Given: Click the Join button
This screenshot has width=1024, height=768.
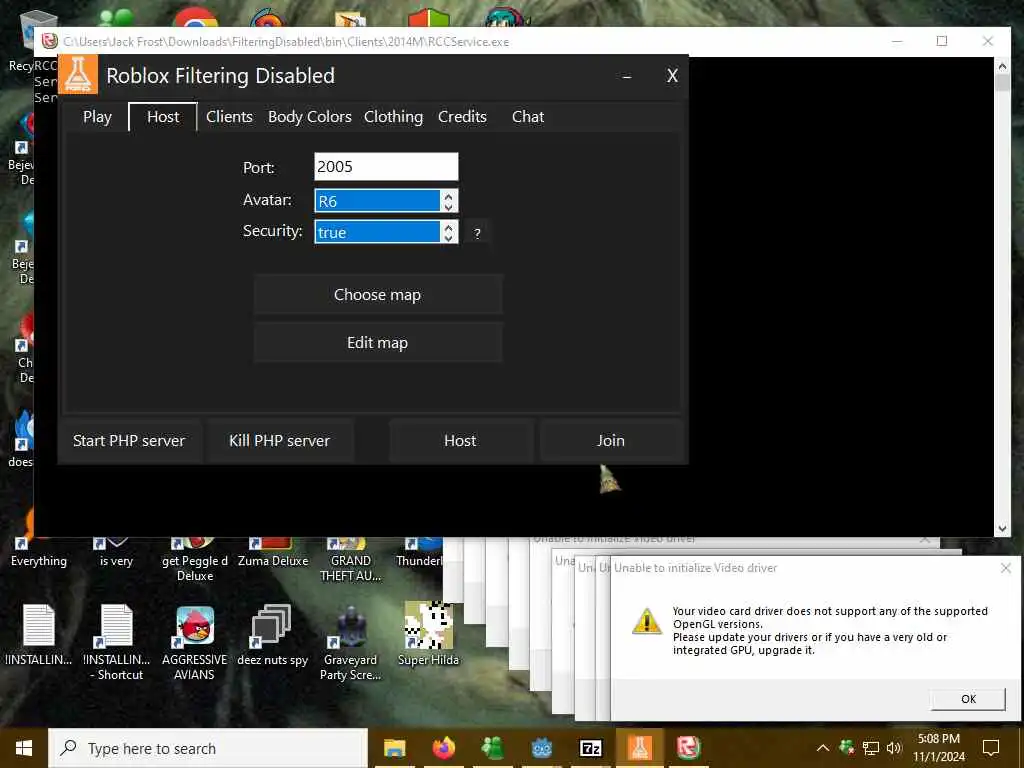Looking at the screenshot, I should 611,441.
